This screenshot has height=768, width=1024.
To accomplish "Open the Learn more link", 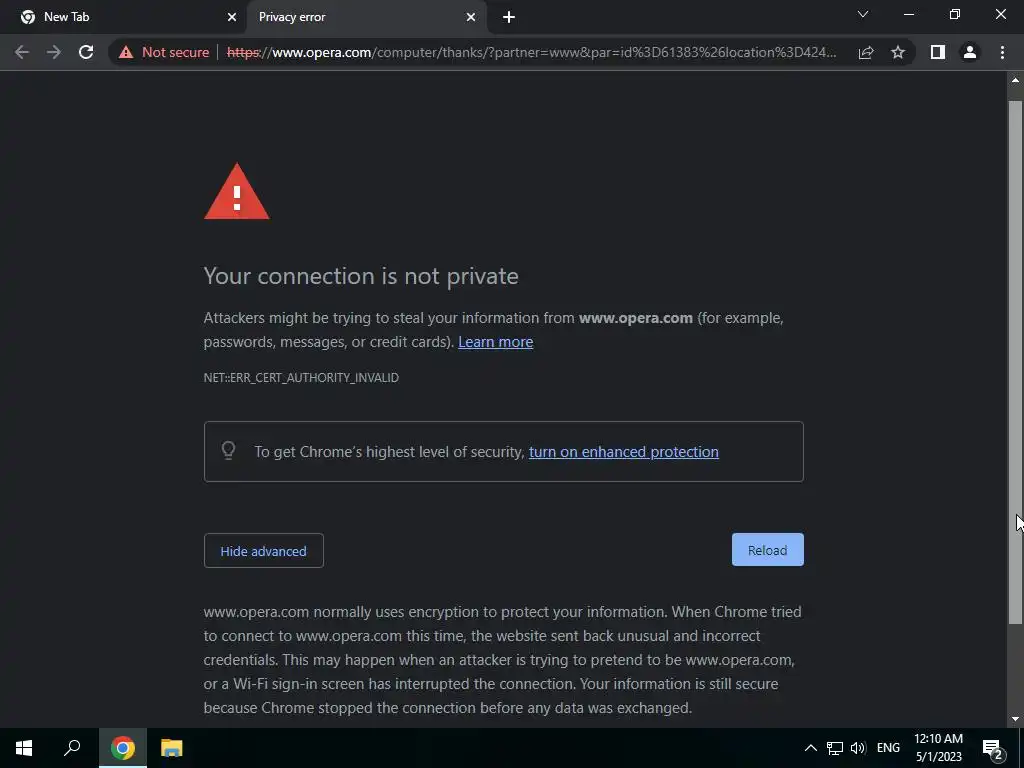I will click(496, 342).
